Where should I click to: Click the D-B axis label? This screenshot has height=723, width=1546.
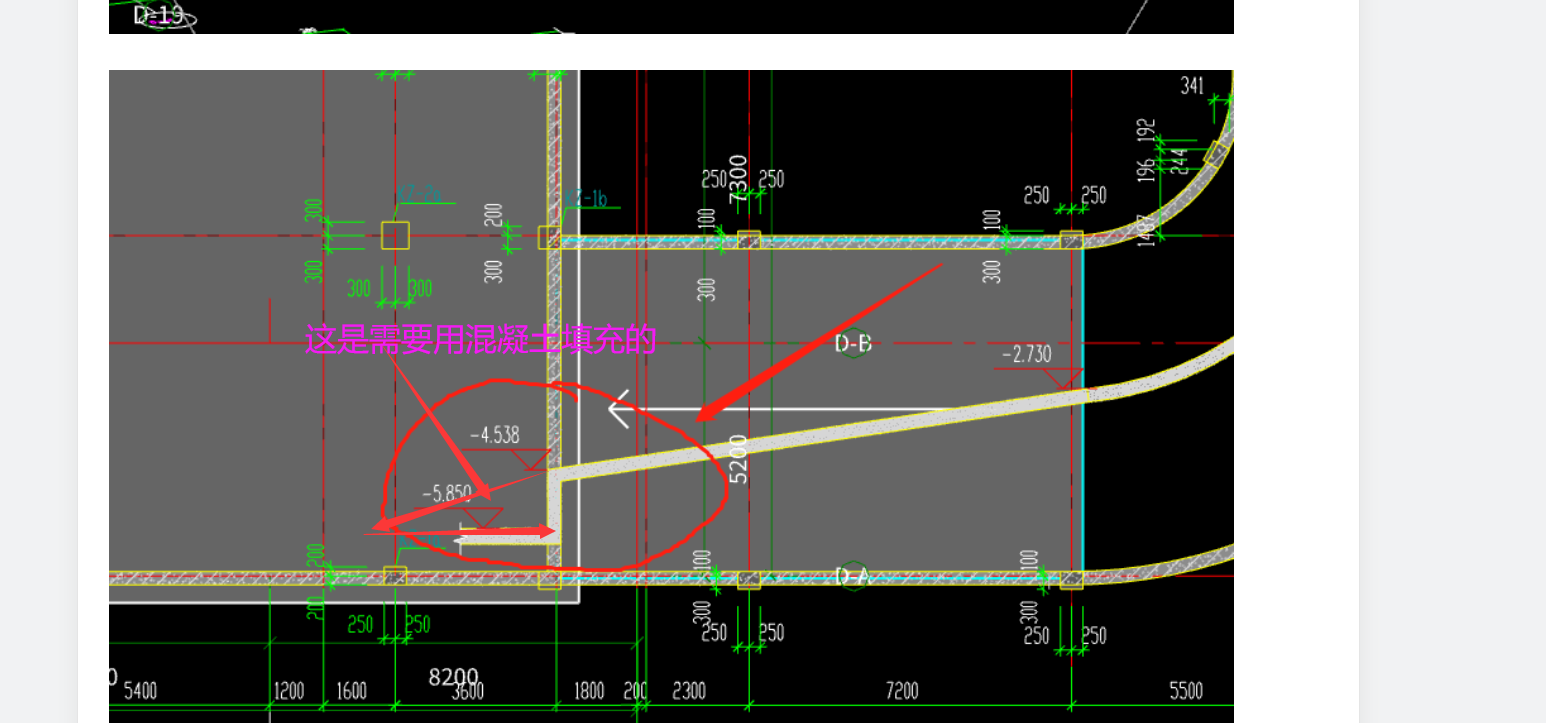click(x=853, y=344)
